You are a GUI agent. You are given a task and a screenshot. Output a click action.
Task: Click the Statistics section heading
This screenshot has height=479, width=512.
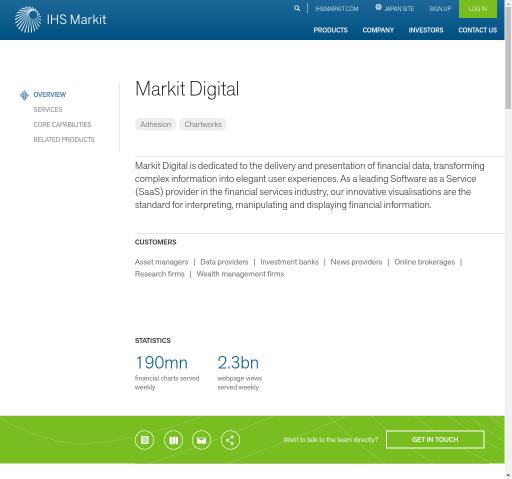[x=153, y=341]
